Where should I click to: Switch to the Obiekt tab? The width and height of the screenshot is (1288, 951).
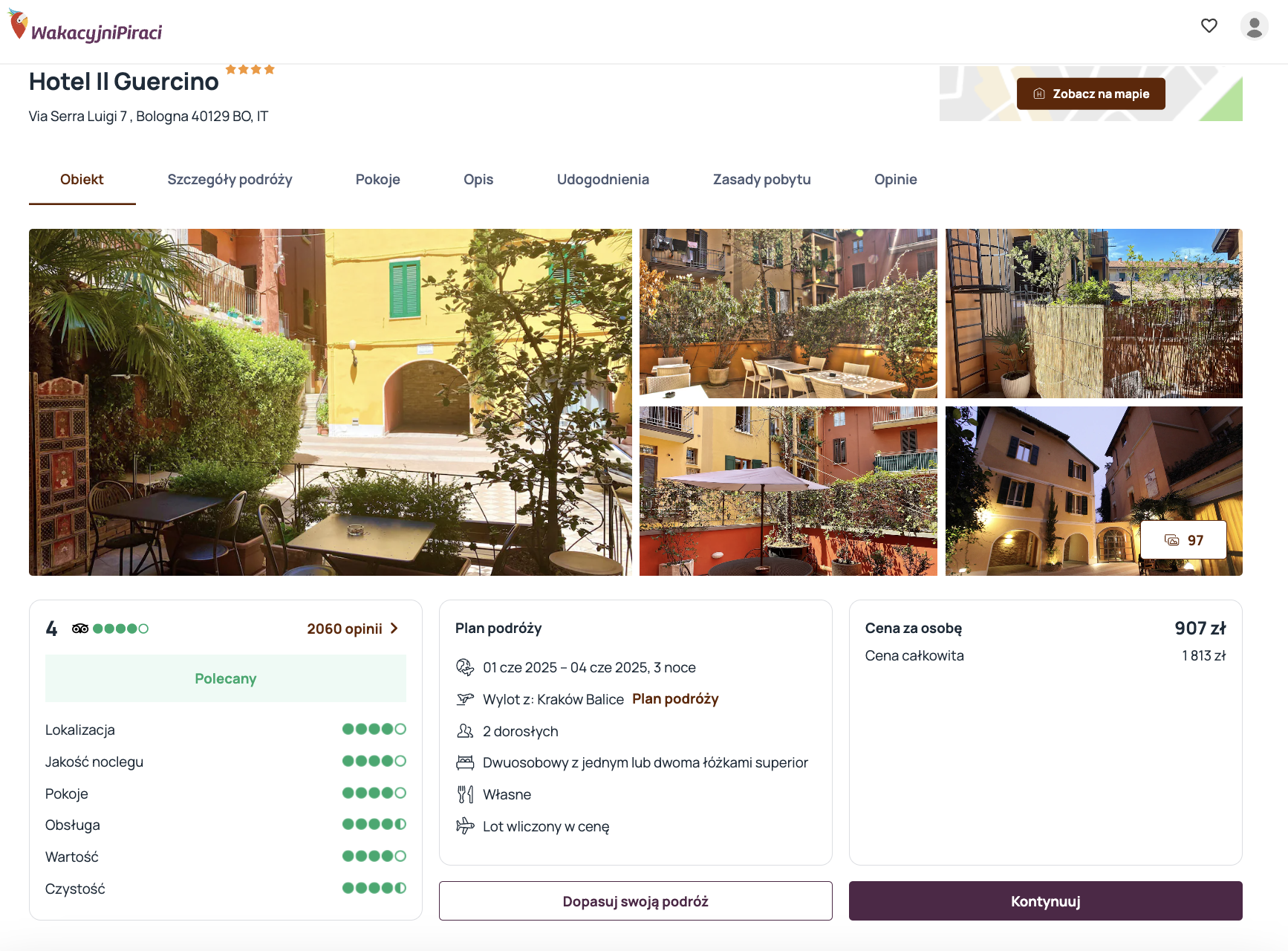[x=82, y=179]
